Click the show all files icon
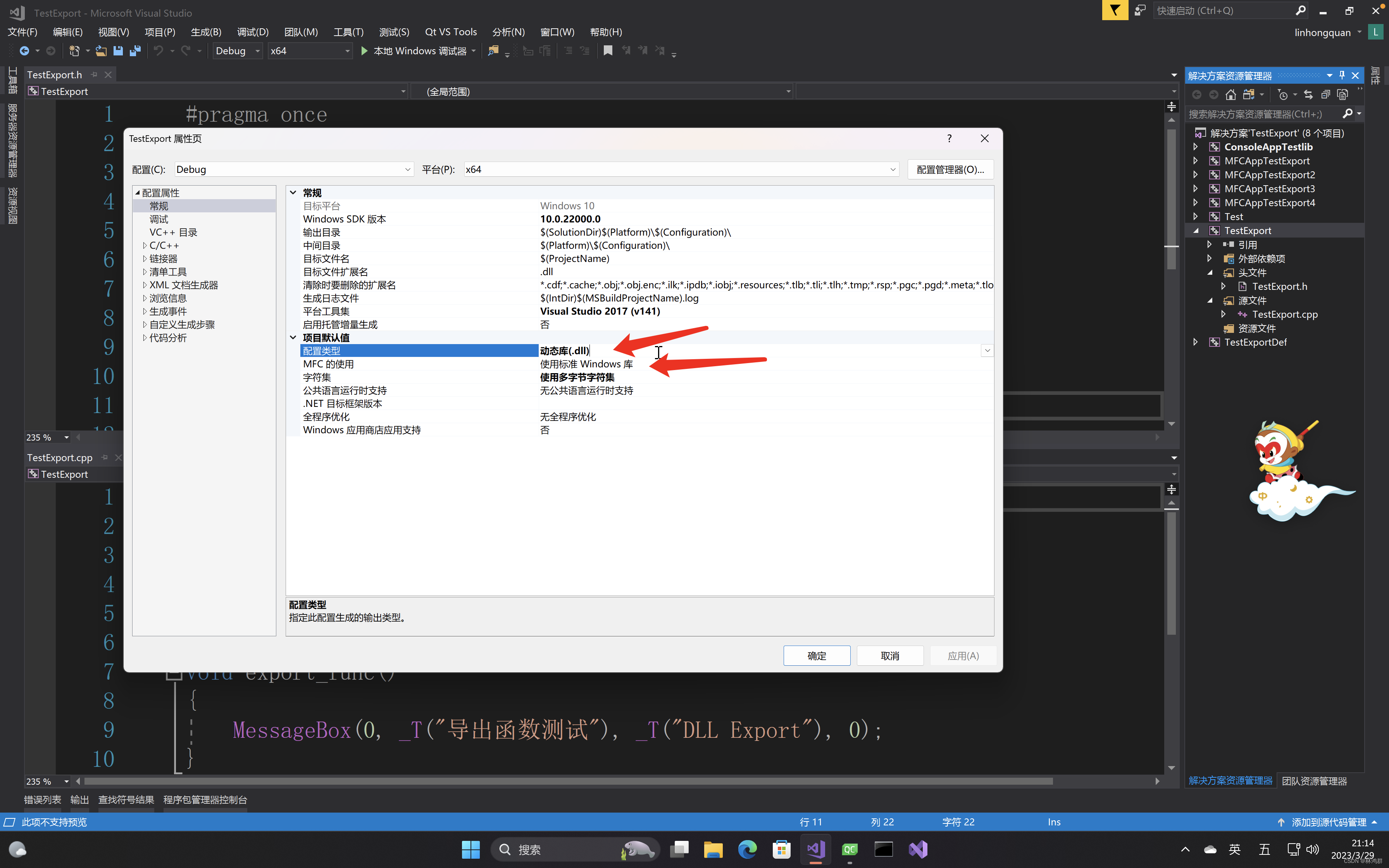 pos(1342,95)
